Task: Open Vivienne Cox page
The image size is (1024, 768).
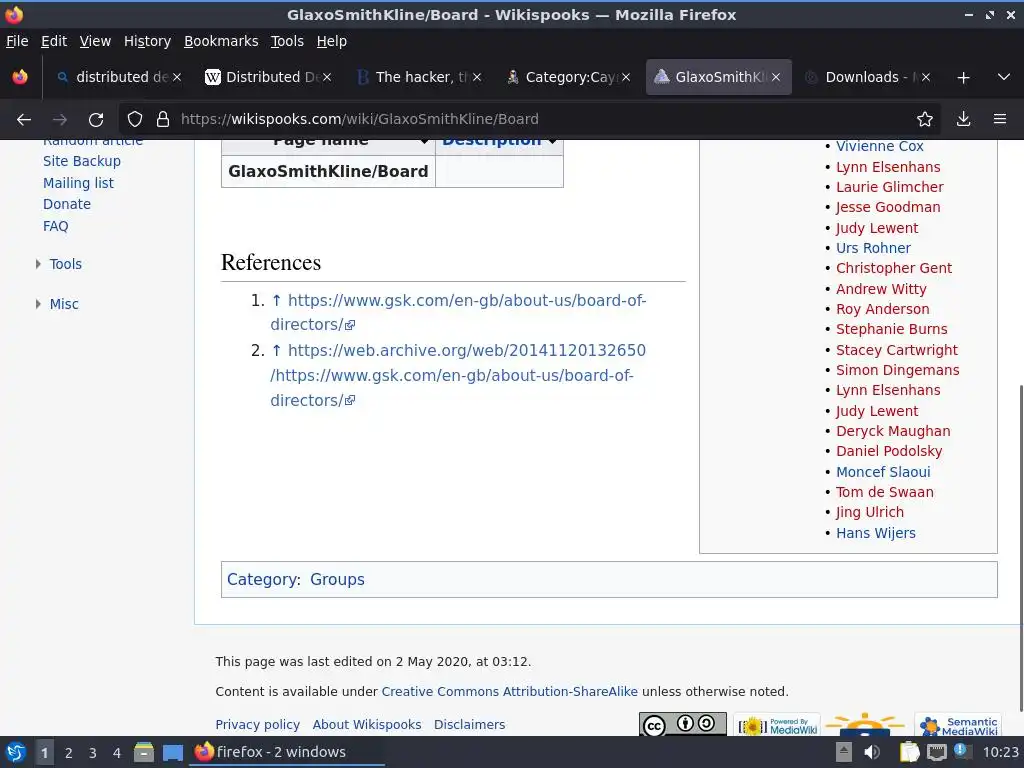Action: 880,146
